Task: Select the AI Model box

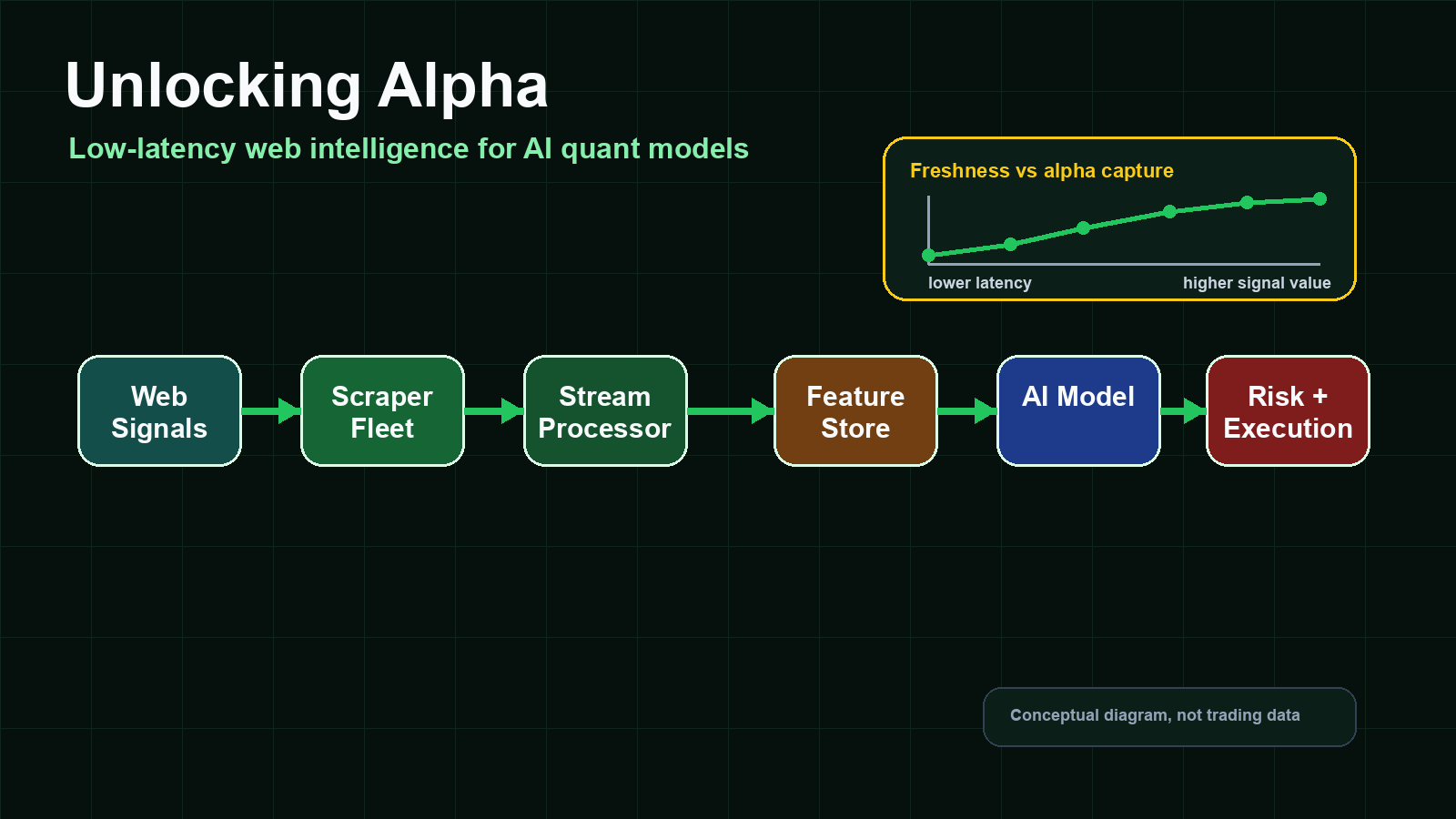Action: pyautogui.click(x=1078, y=411)
